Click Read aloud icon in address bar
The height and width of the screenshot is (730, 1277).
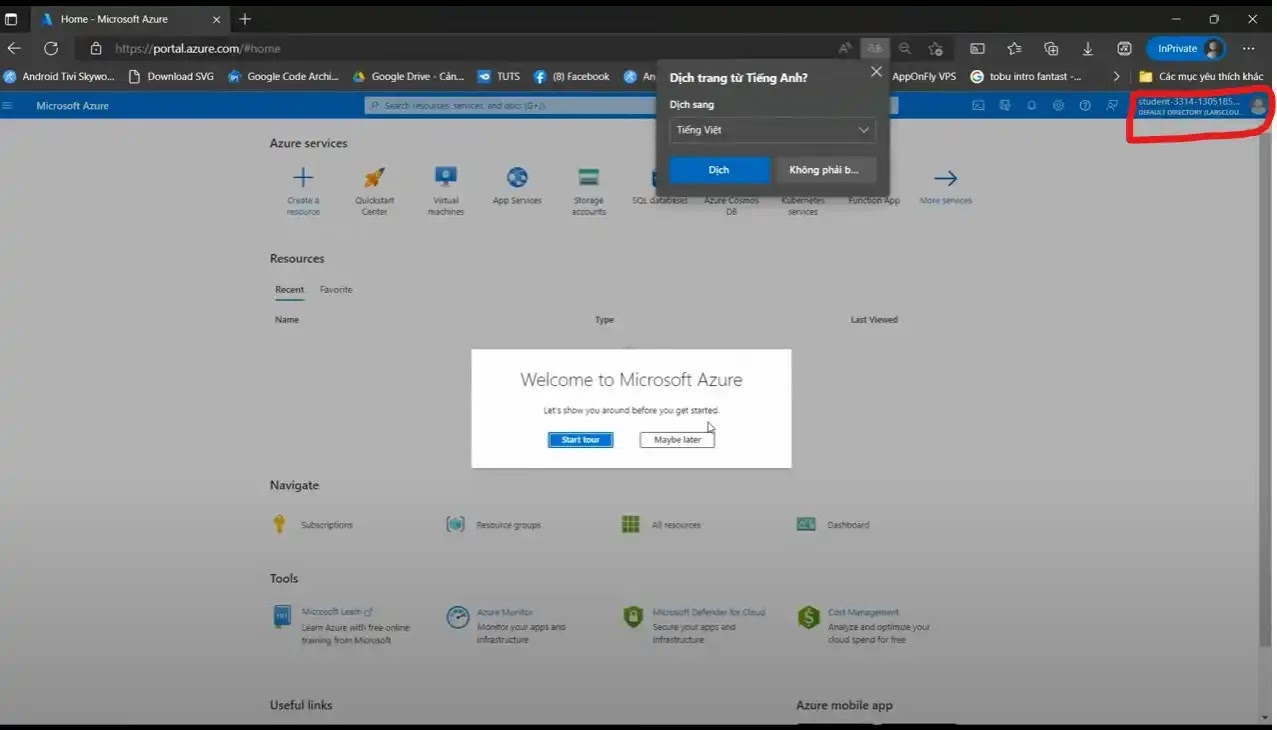tap(845, 48)
